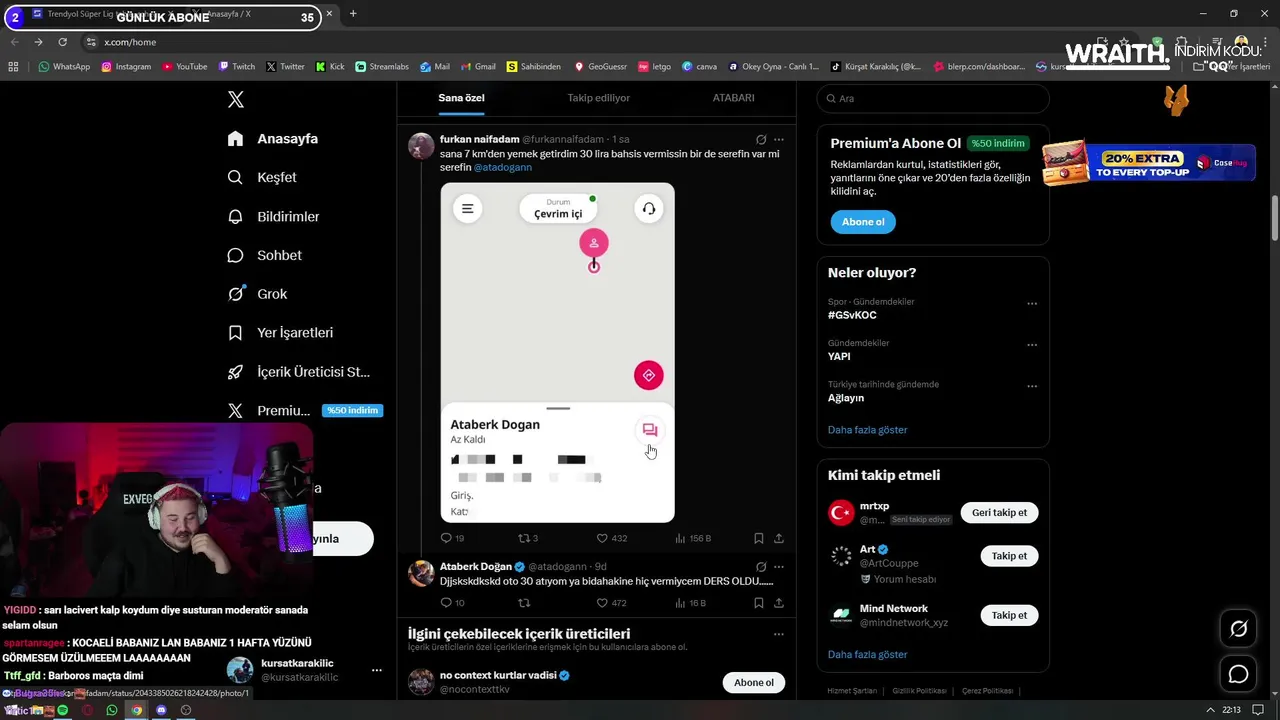
Task: Open the Kick bookmark
Action: point(330,67)
